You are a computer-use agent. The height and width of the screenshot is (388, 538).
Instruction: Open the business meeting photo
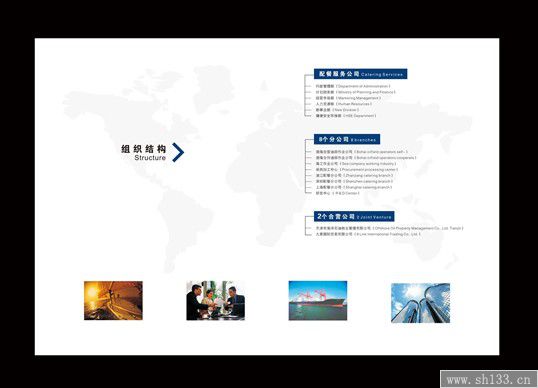[215, 301]
